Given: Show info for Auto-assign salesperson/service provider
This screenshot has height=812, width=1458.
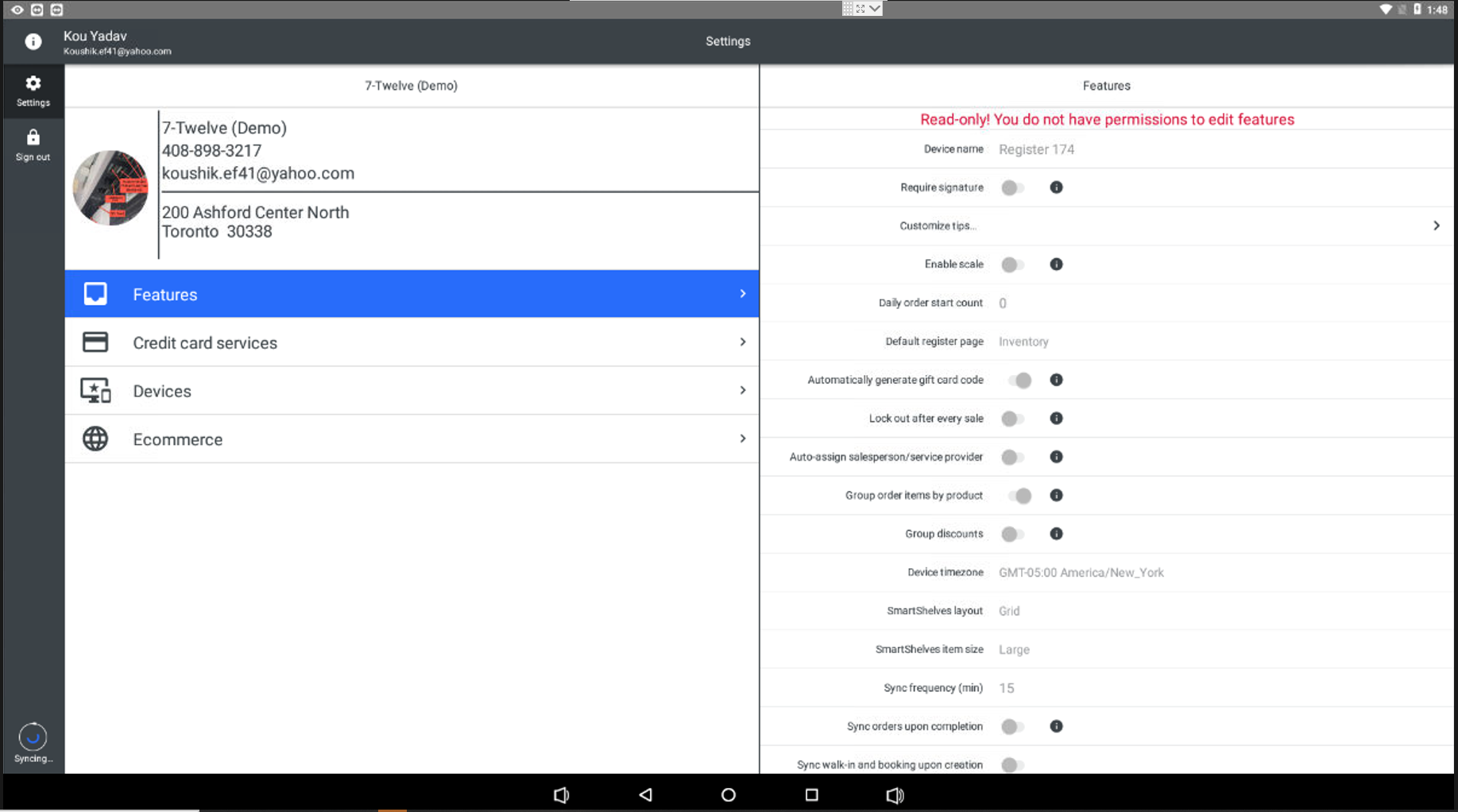Looking at the screenshot, I should click(x=1056, y=457).
